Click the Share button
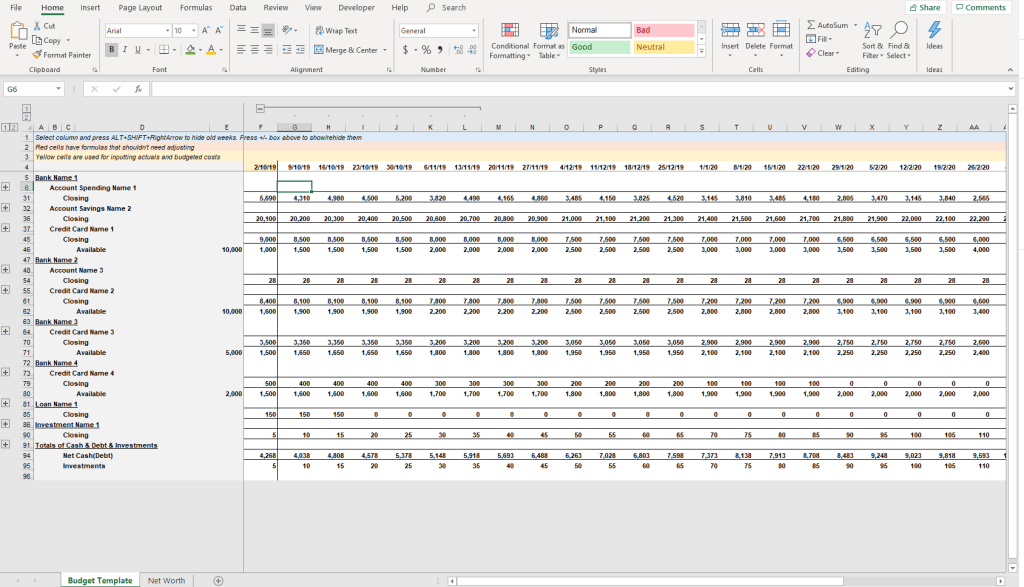This screenshot has height=587, width=1024. (x=925, y=7)
